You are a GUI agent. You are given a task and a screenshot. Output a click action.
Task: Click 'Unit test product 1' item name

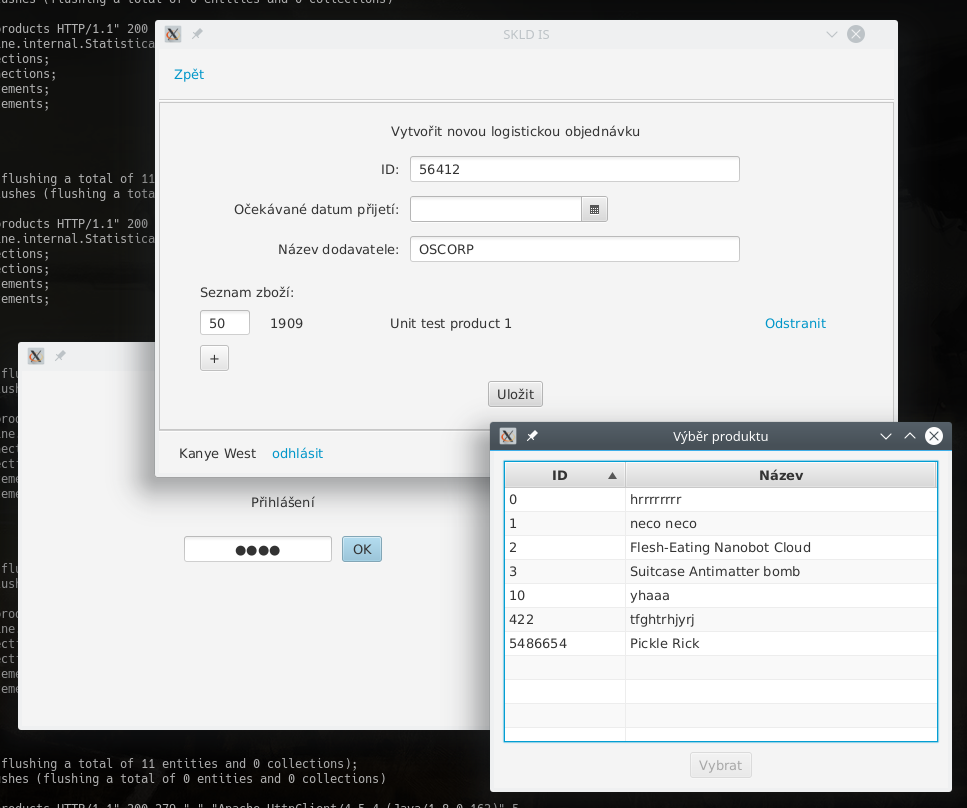[x=451, y=323]
